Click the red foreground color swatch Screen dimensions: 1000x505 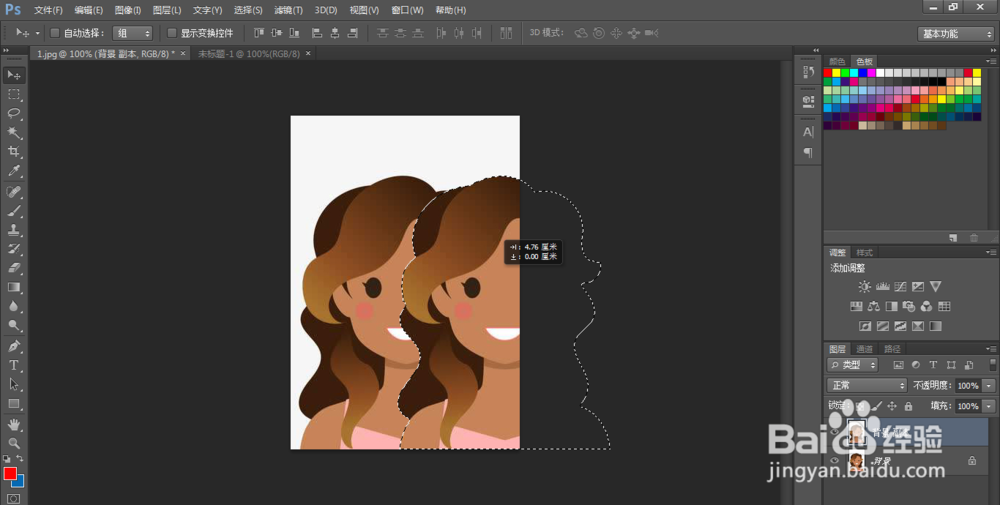[x=10, y=474]
